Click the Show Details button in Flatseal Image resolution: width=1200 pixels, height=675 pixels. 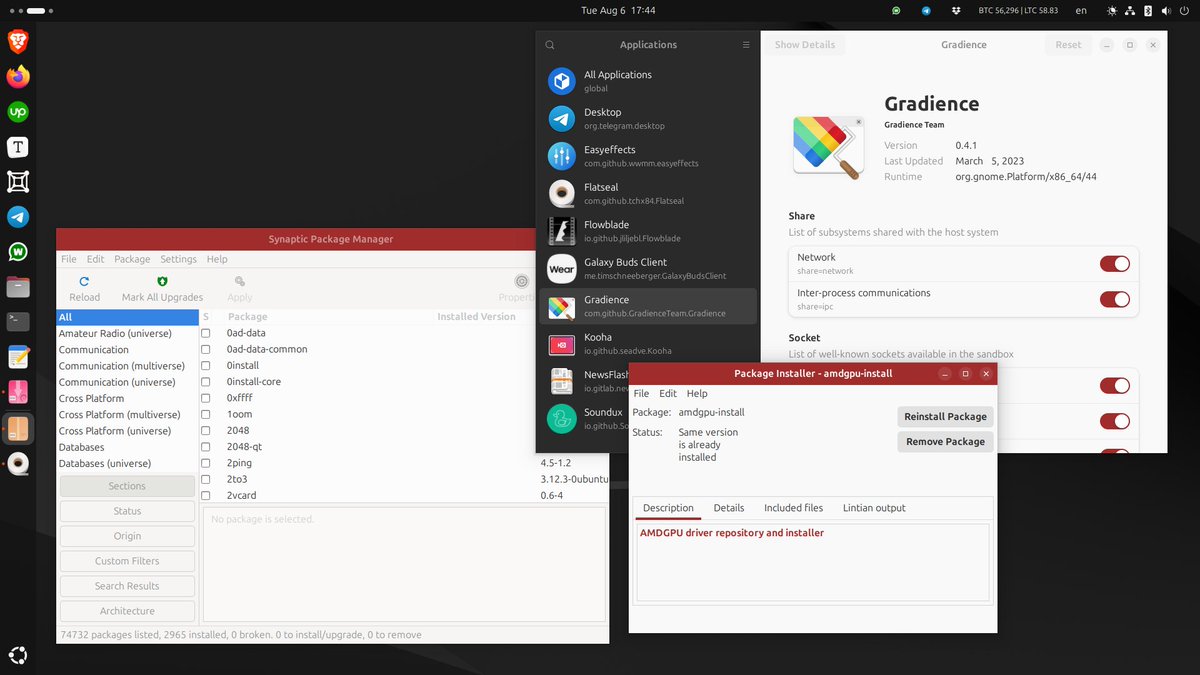tap(805, 45)
